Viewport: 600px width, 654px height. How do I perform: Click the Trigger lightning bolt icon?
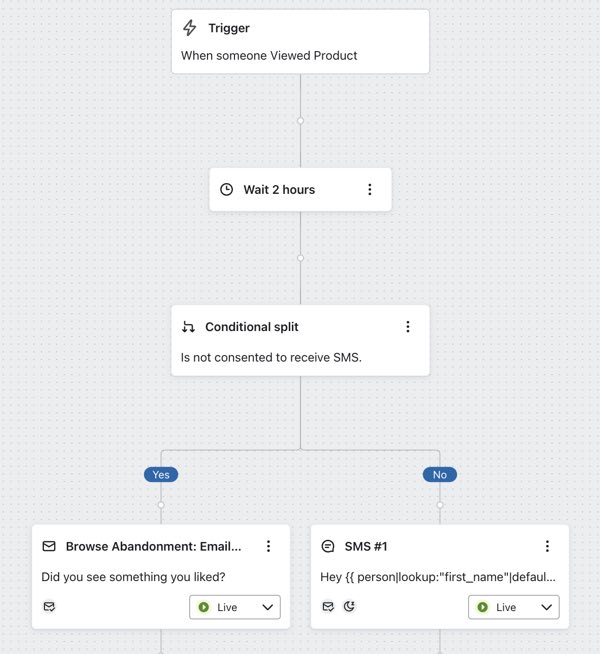(190, 28)
